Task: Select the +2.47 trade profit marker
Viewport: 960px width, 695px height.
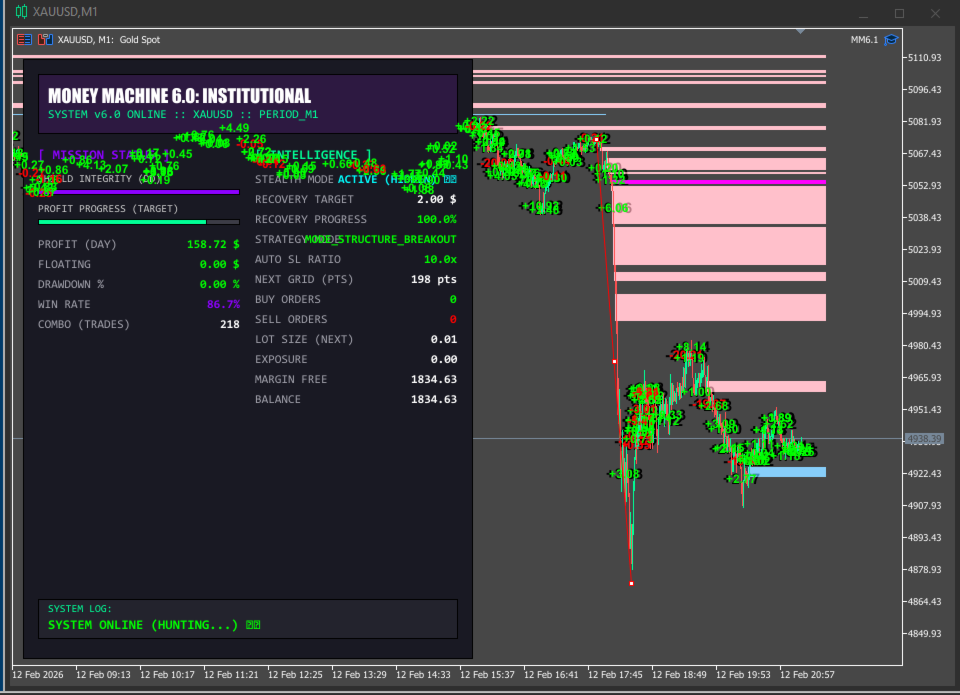Action: click(x=741, y=479)
